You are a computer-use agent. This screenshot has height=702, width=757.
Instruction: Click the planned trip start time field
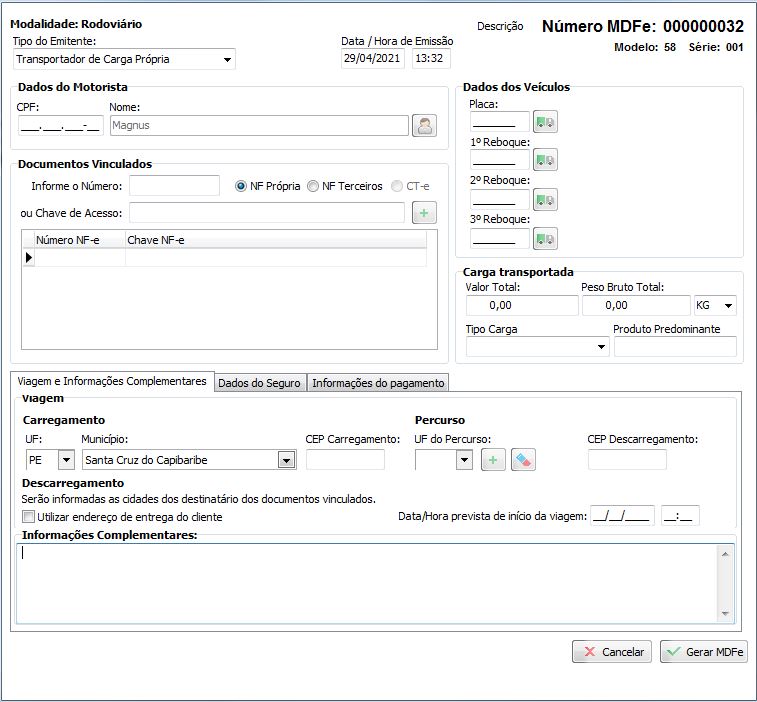click(x=680, y=516)
